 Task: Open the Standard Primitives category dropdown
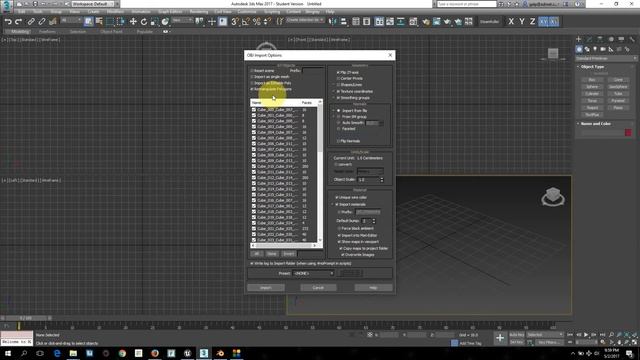tap(606, 58)
